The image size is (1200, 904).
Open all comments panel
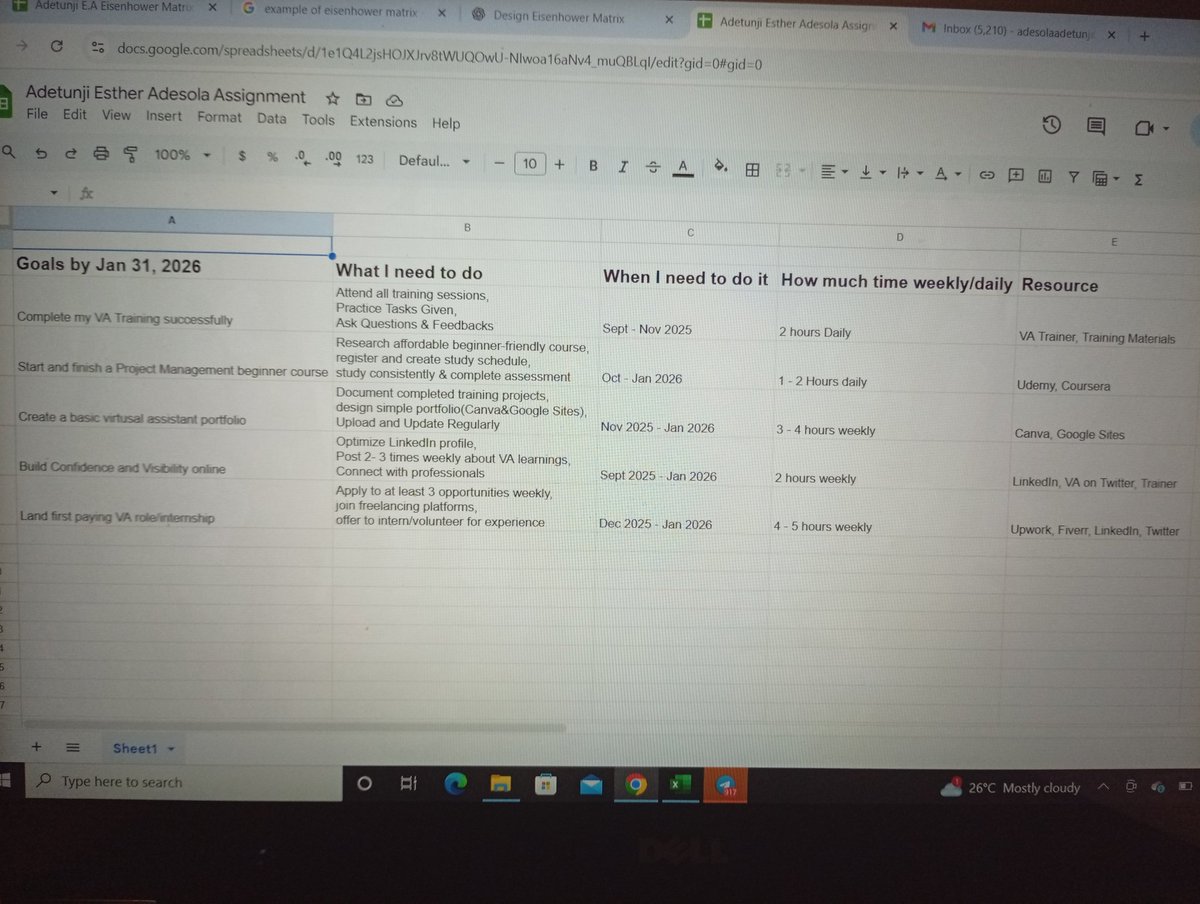[1096, 126]
